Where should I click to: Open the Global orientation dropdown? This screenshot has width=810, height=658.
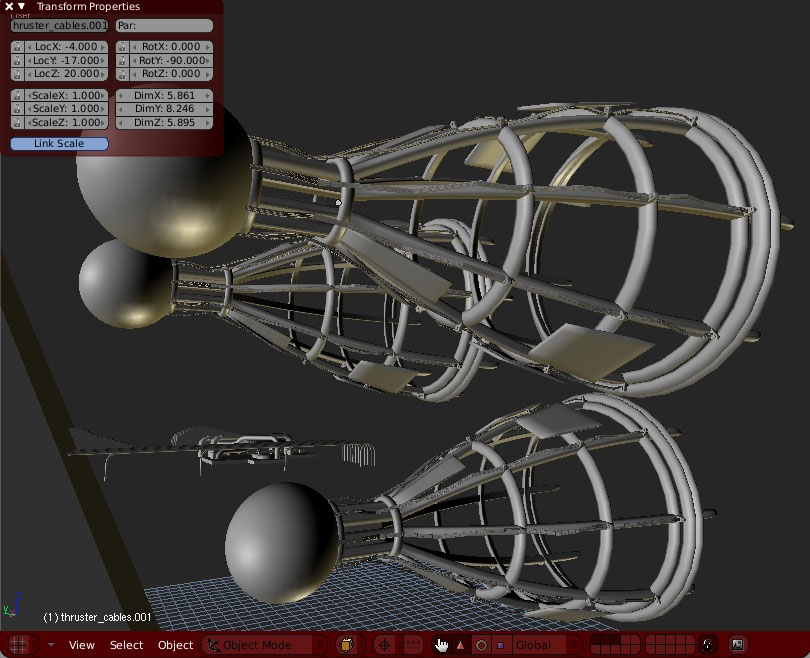(x=546, y=645)
